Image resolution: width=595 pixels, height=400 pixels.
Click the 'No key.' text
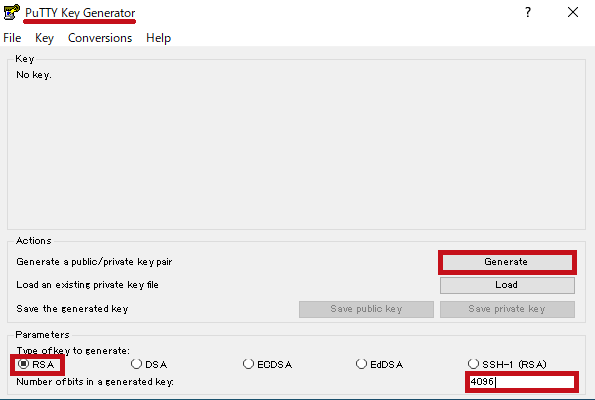[x=34, y=75]
